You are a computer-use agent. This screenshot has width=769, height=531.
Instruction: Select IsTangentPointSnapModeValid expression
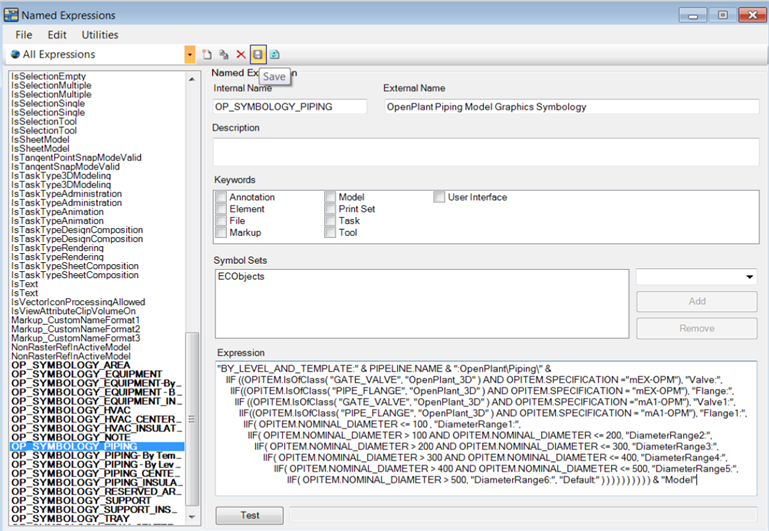[x=76, y=158]
